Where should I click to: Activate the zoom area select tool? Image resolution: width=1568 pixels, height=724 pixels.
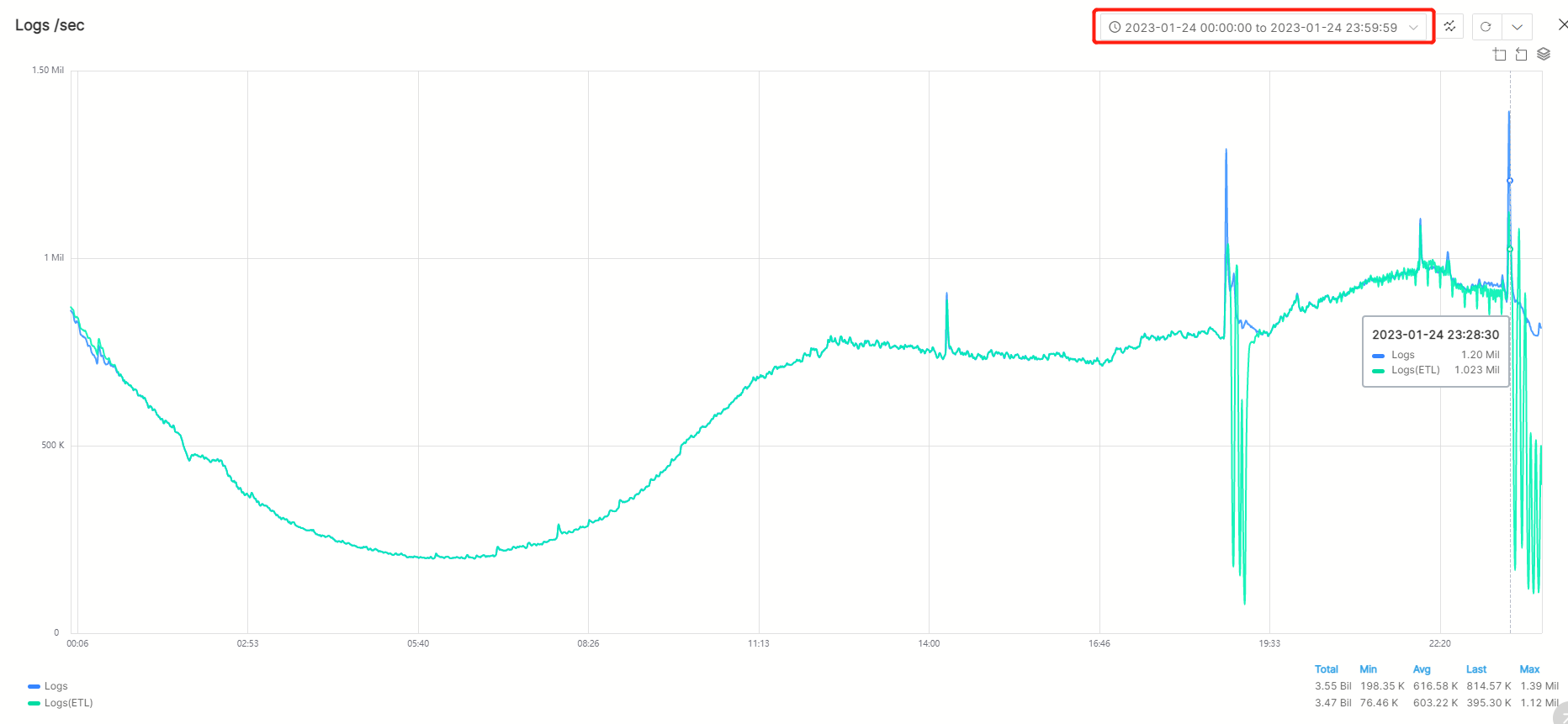[x=1499, y=55]
